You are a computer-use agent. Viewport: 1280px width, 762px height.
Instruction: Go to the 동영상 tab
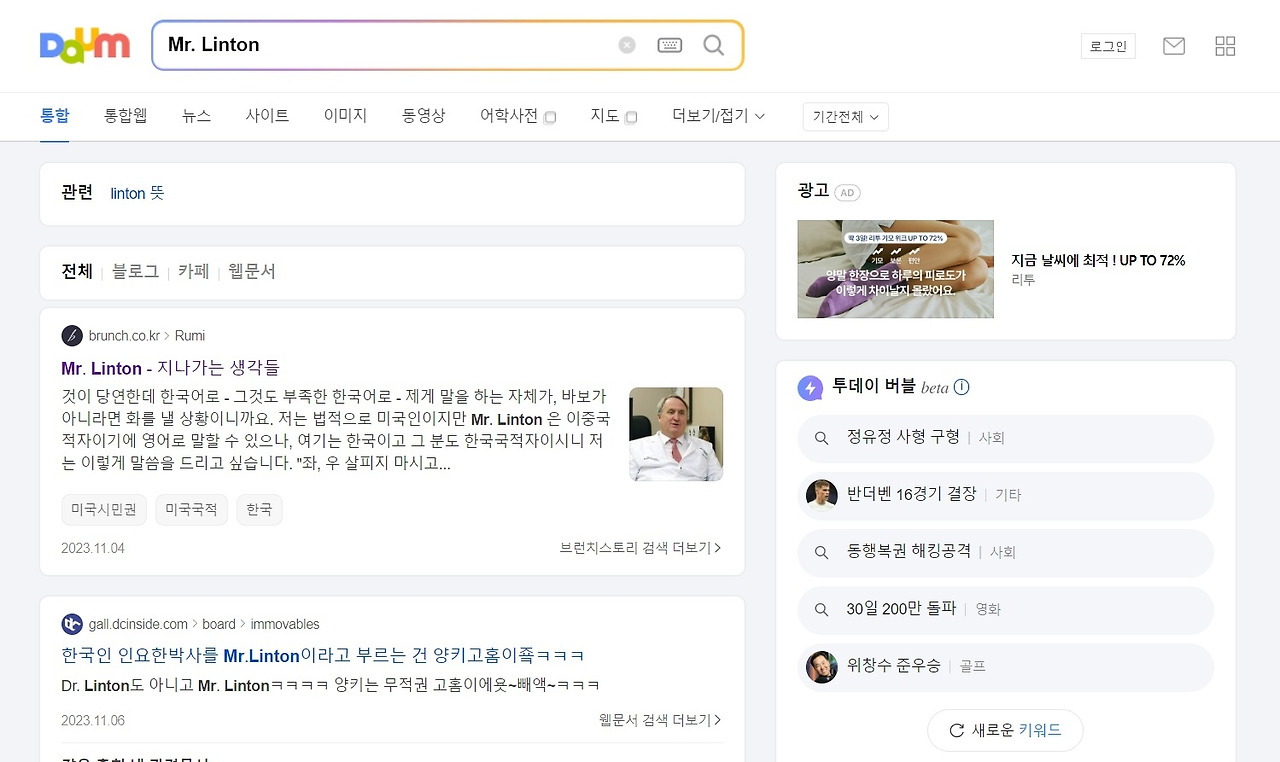pos(423,116)
